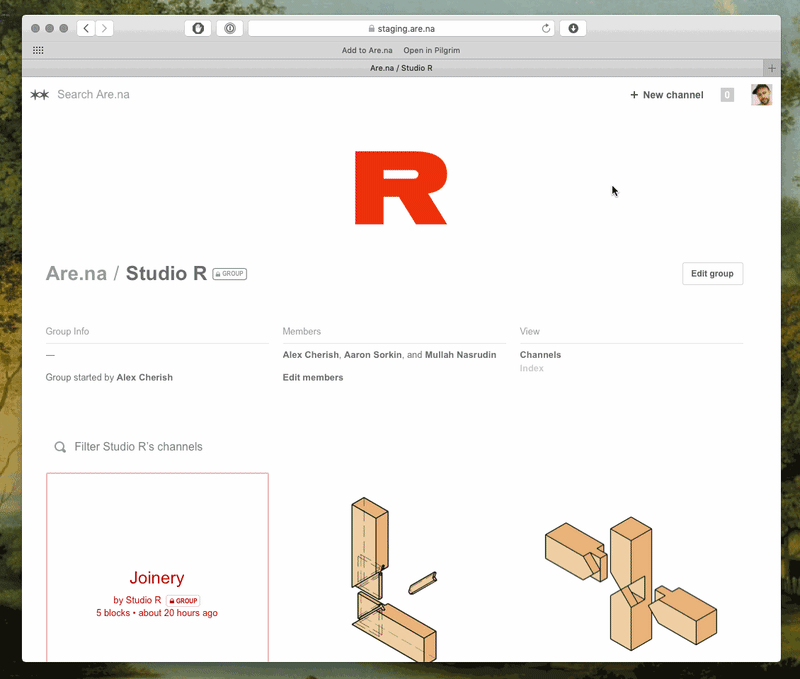Click the red close window button
The image size is (800, 679).
pyautogui.click(x=35, y=29)
